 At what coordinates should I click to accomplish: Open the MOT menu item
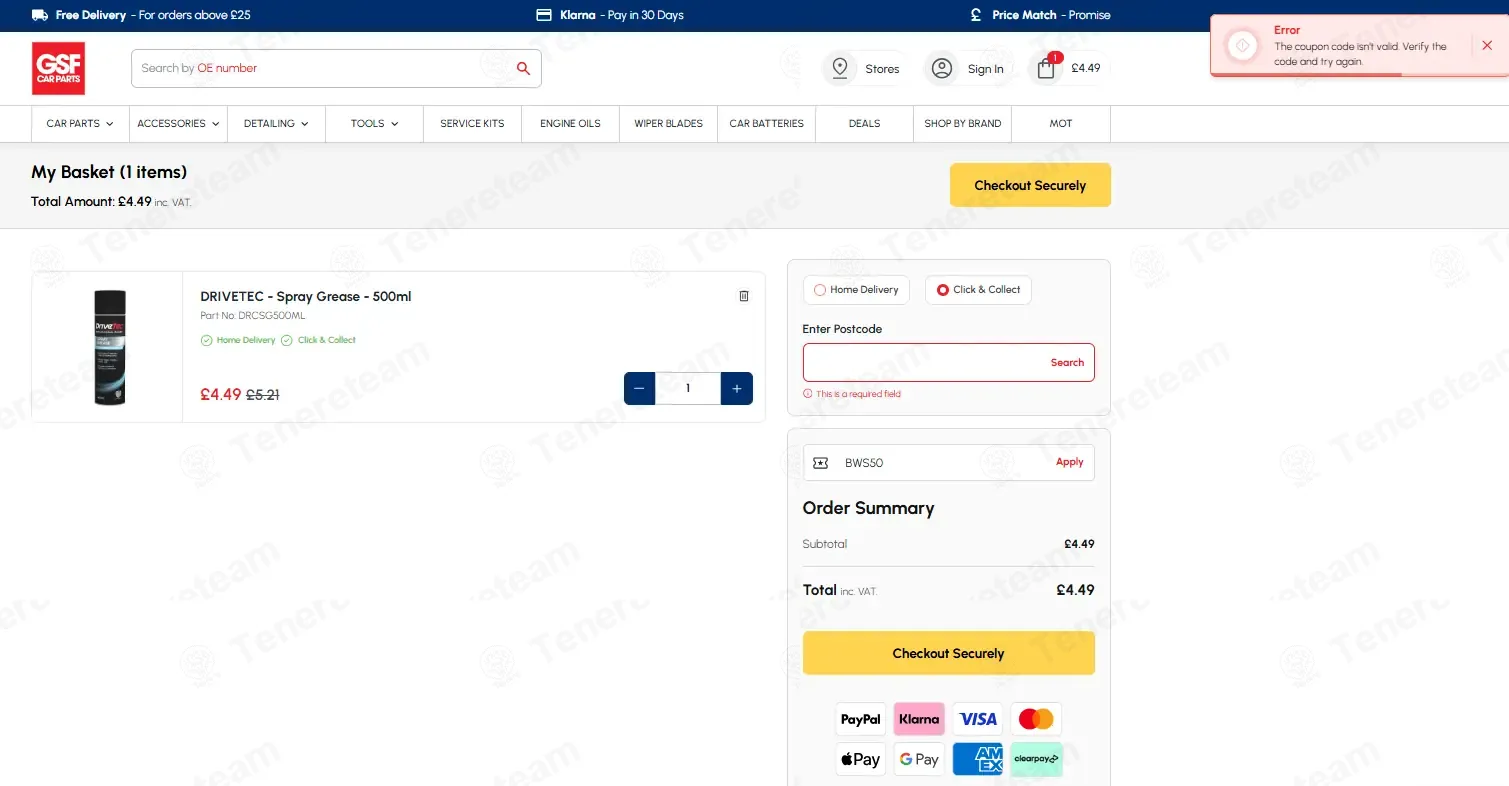coord(1061,124)
